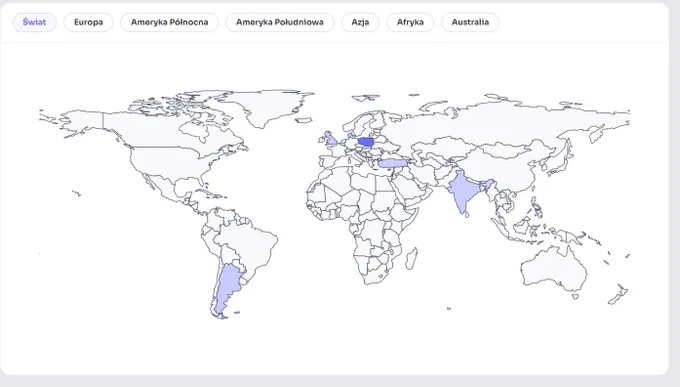The image size is (680, 387).
Task: Choose the Ameryka Południowa tab
Action: [280, 22]
